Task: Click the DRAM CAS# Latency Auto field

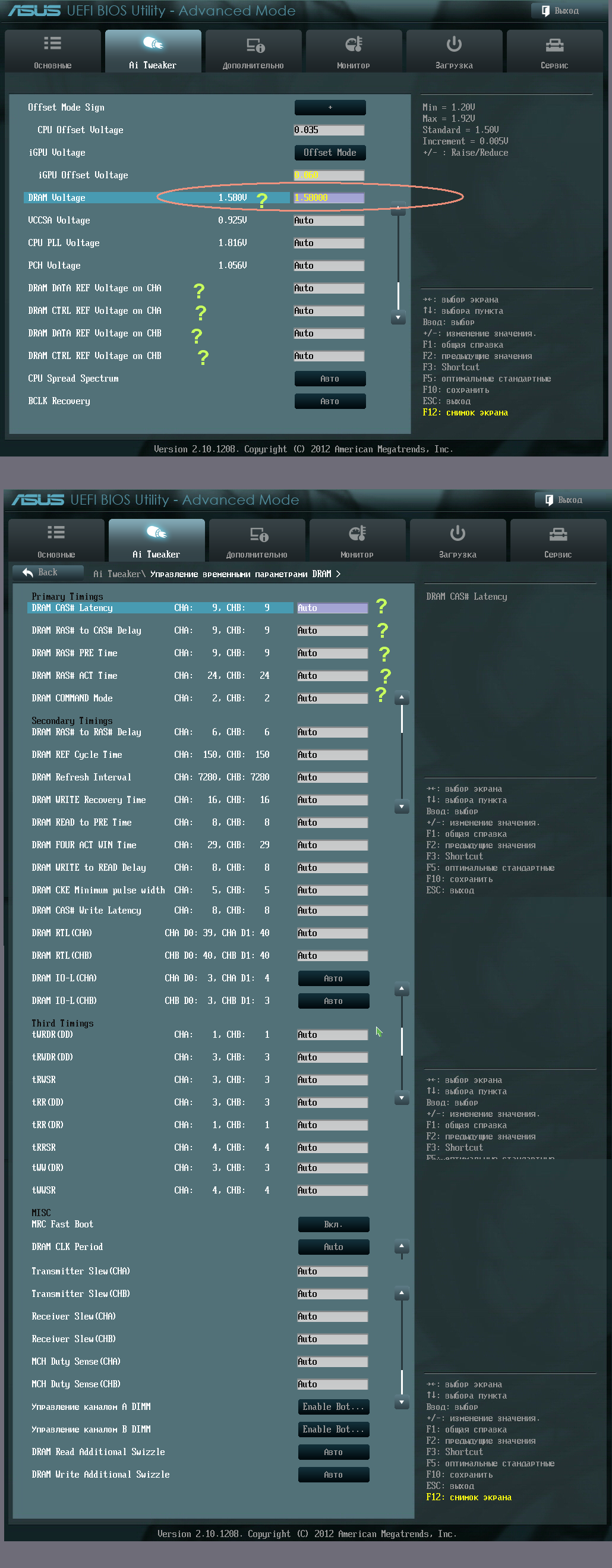Action: click(x=333, y=608)
